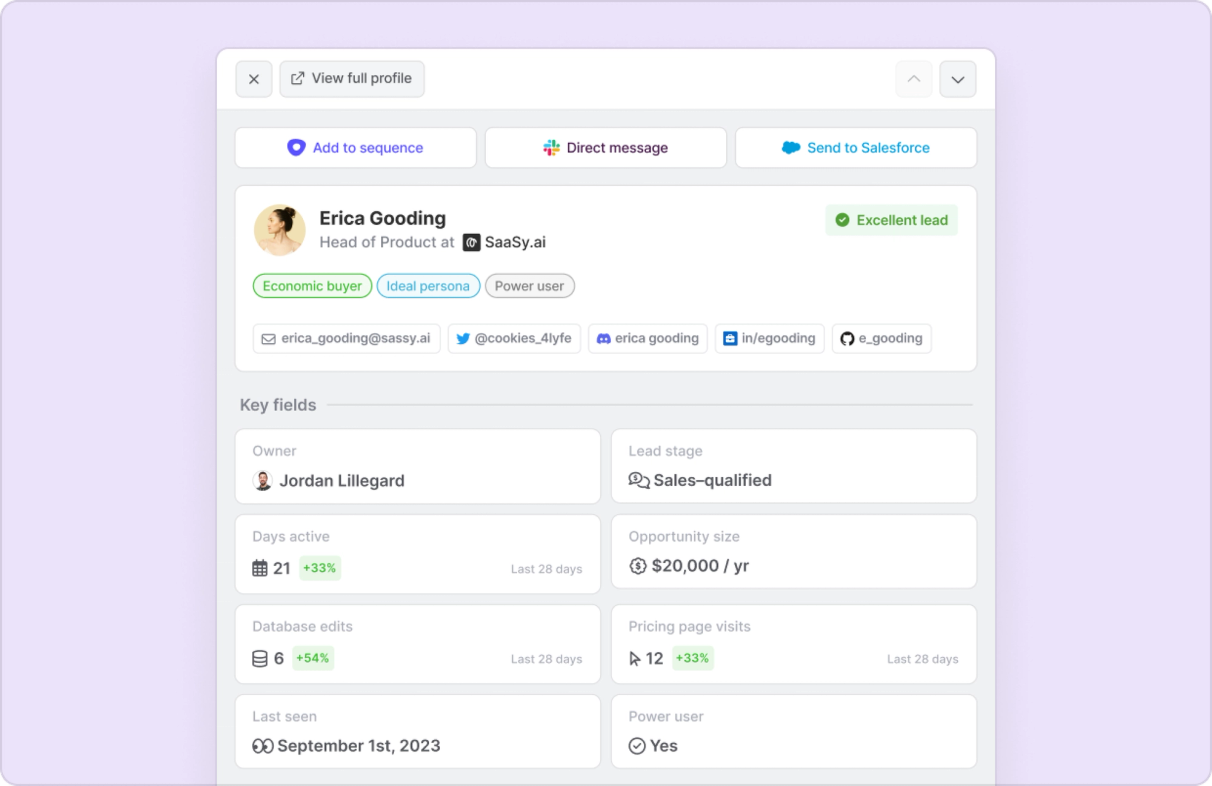Click Jordan Lillegard's small avatar

click(263, 481)
